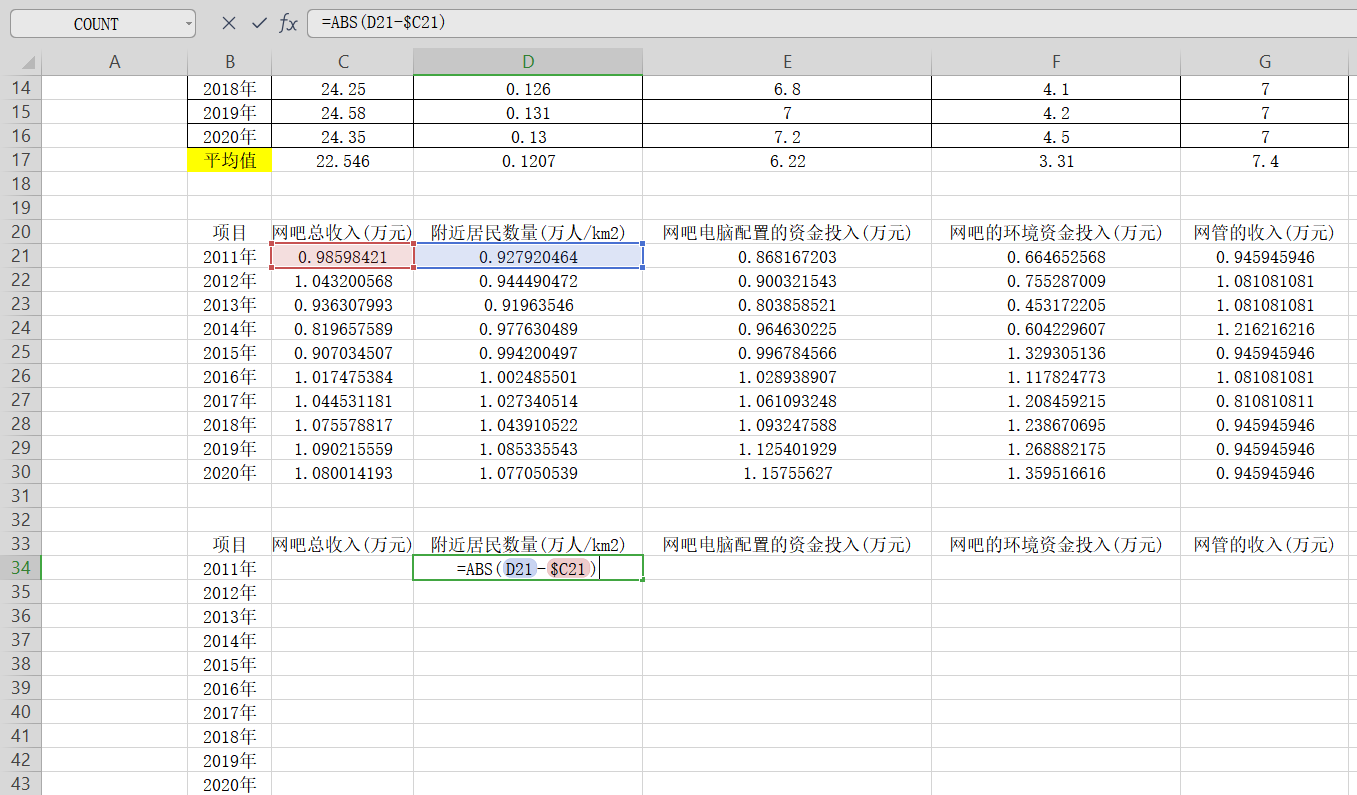1357x795 pixels.
Task: Select column B header
Action: [229, 62]
